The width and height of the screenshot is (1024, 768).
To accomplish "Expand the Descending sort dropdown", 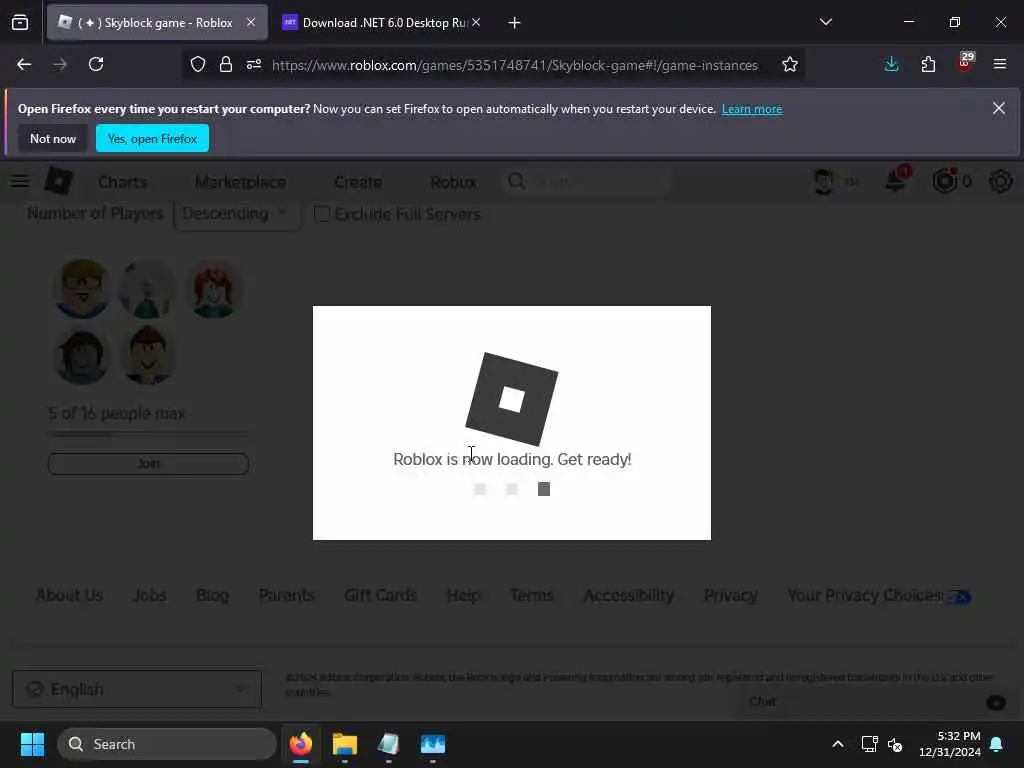I will (237, 214).
